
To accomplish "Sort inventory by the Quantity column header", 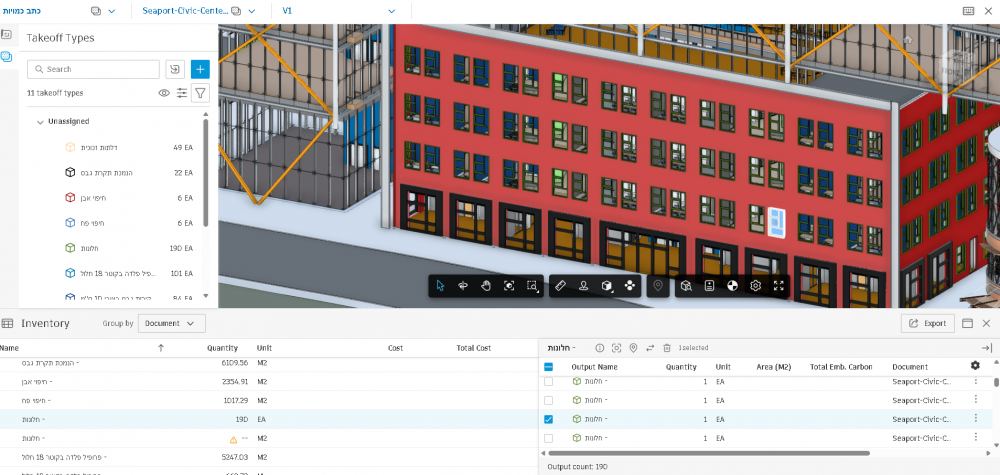I will (221, 348).
